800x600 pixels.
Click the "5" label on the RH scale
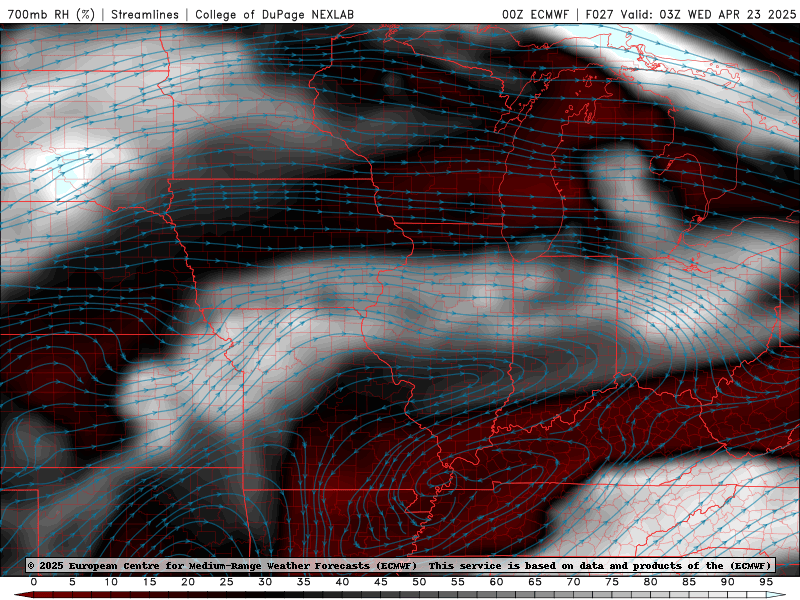click(72, 582)
